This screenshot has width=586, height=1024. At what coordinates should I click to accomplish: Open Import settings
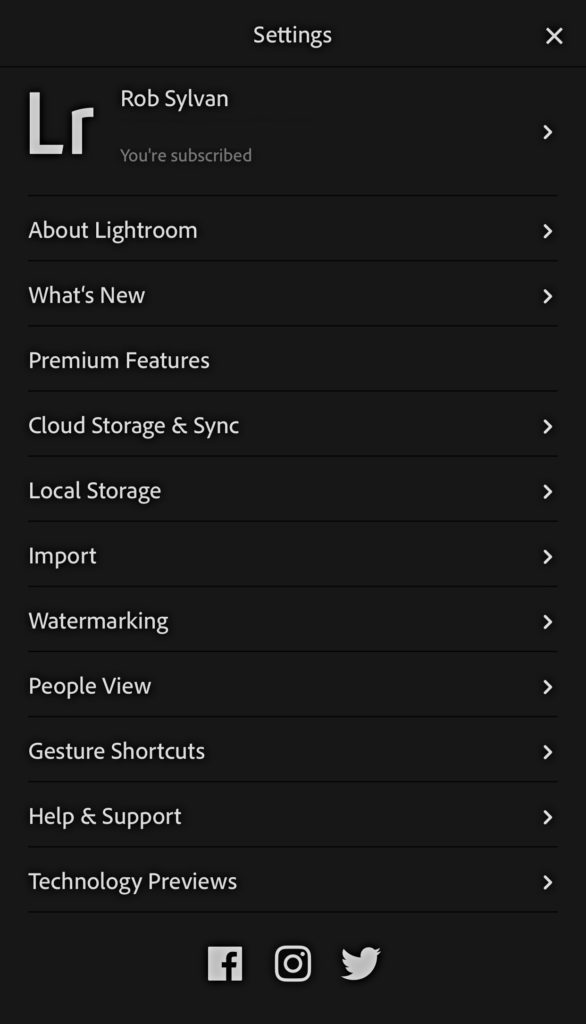point(293,556)
